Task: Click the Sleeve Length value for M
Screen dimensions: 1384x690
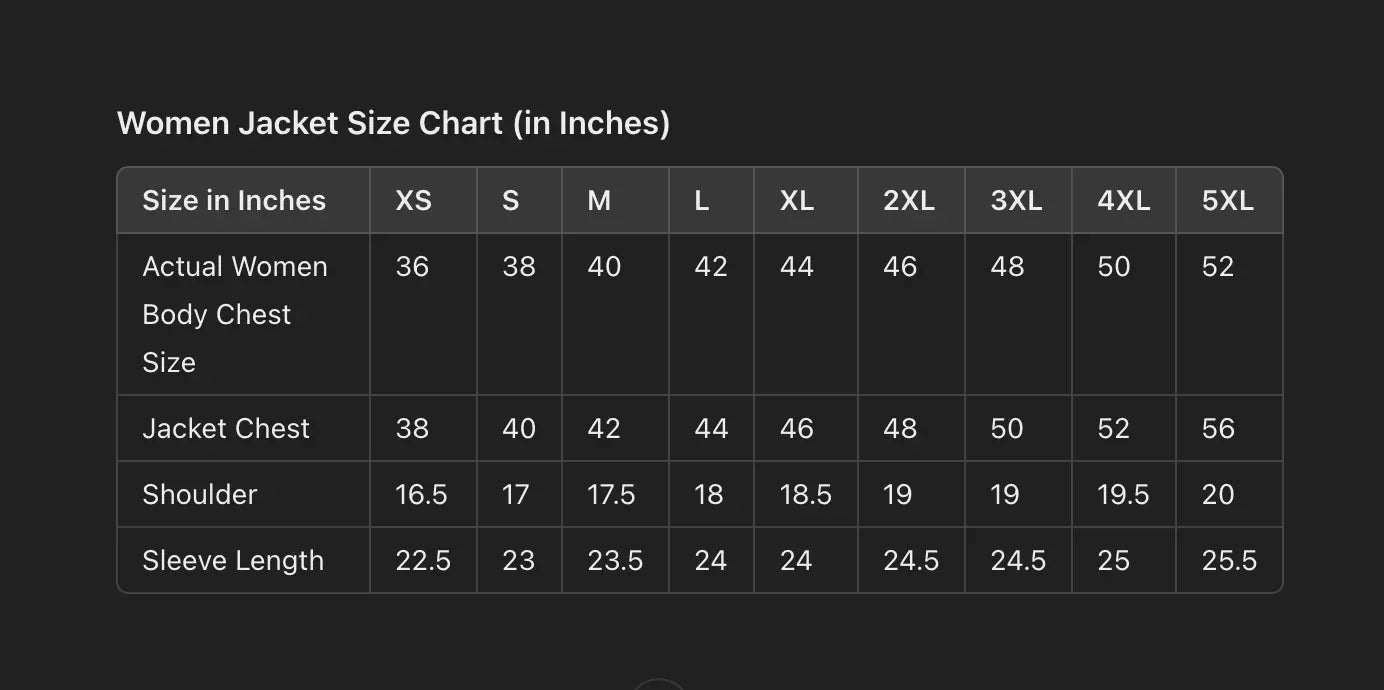Action: pyautogui.click(x=615, y=561)
